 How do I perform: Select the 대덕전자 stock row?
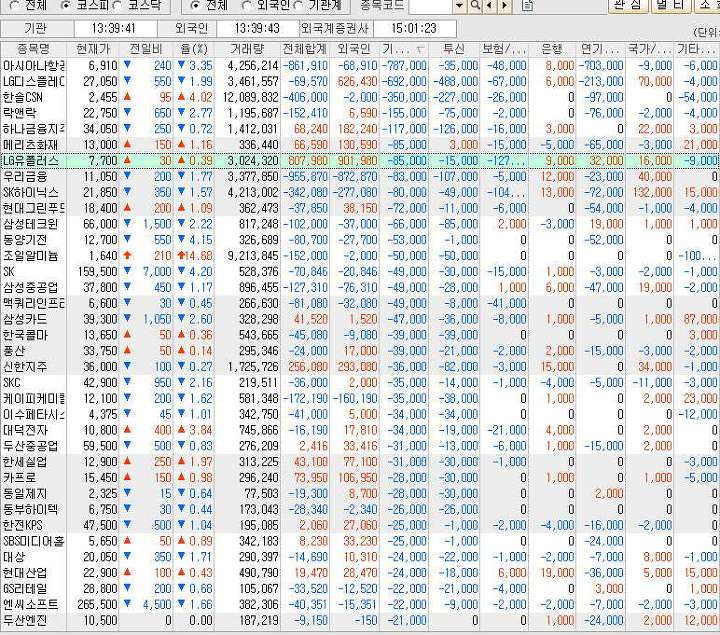360,431
